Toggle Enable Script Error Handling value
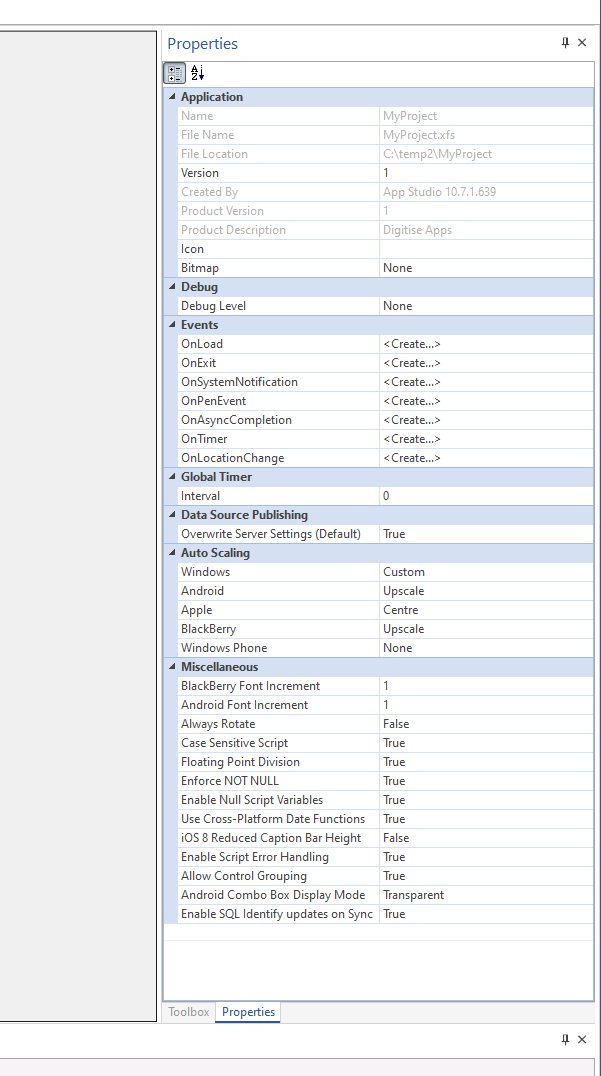 486,857
